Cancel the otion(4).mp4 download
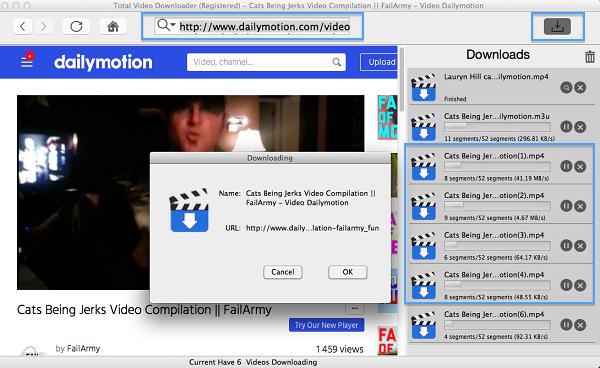This screenshot has width=600, height=368. point(580,285)
